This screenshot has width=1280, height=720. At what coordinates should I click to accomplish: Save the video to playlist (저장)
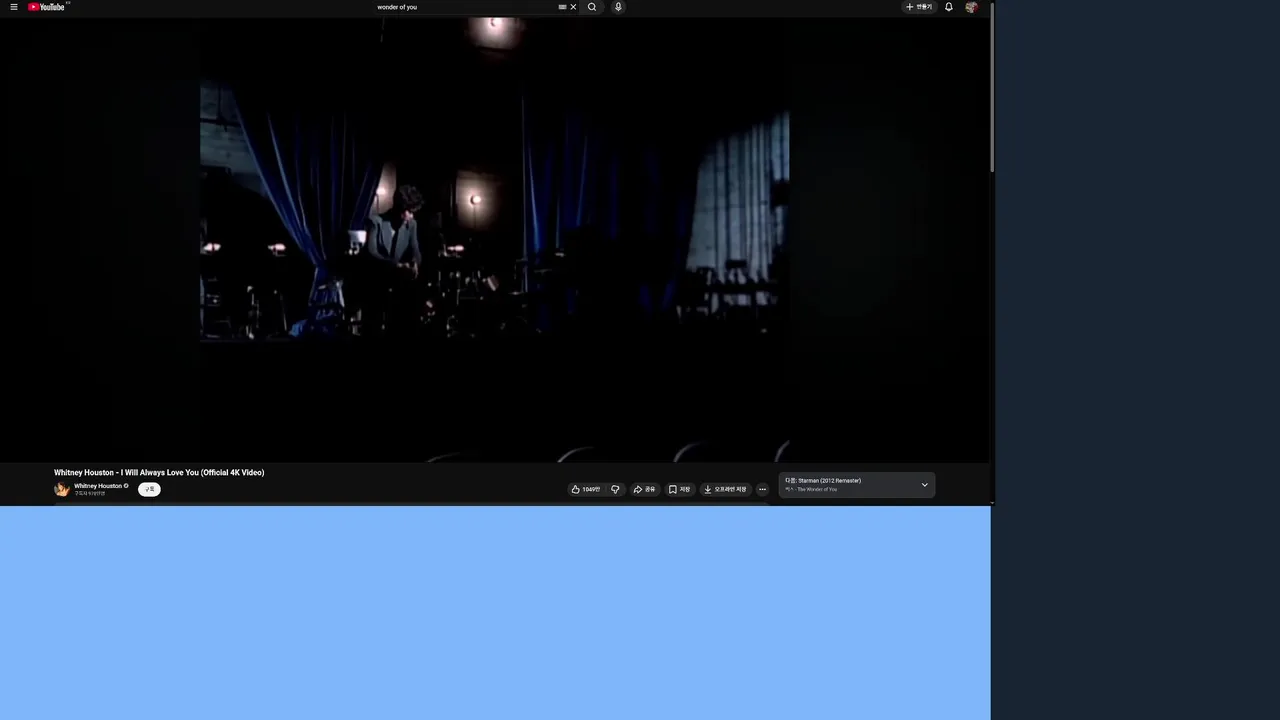click(x=680, y=489)
